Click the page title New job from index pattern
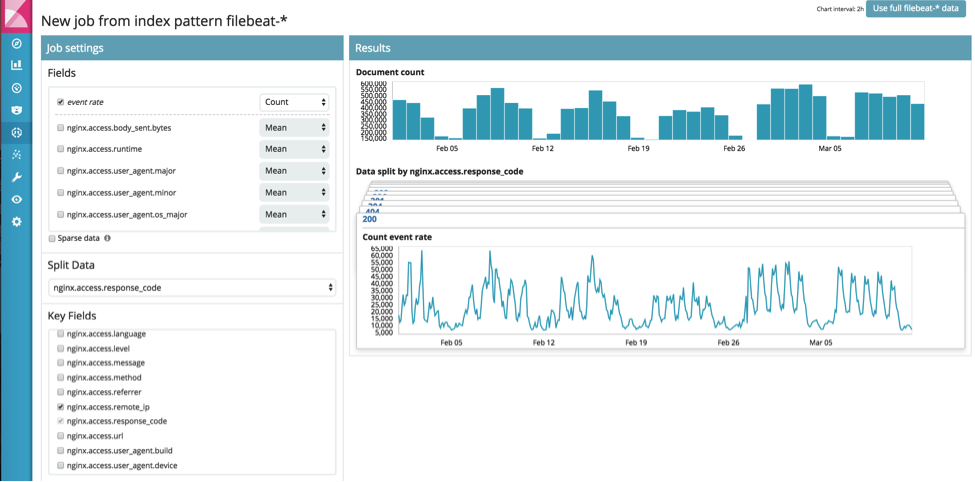975x482 pixels. (x=164, y=21)
